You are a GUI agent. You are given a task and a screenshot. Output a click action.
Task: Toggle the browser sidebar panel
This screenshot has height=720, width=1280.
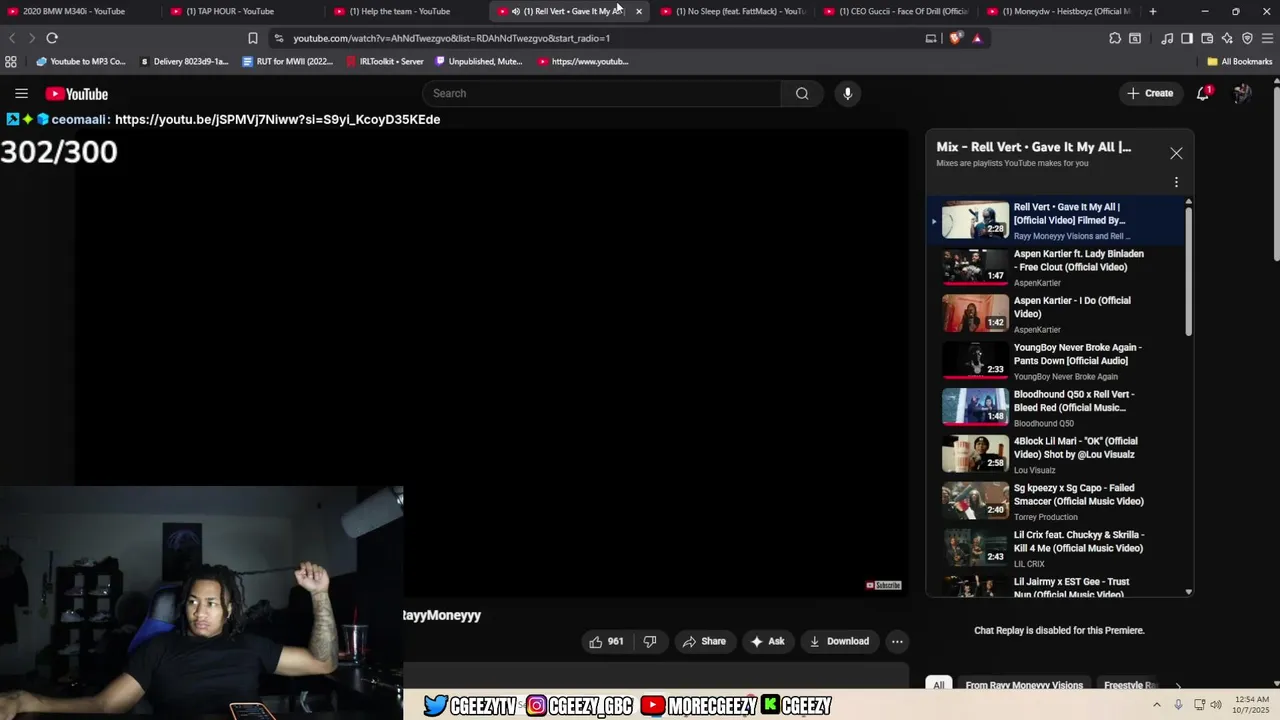[x=1187, y=38]
